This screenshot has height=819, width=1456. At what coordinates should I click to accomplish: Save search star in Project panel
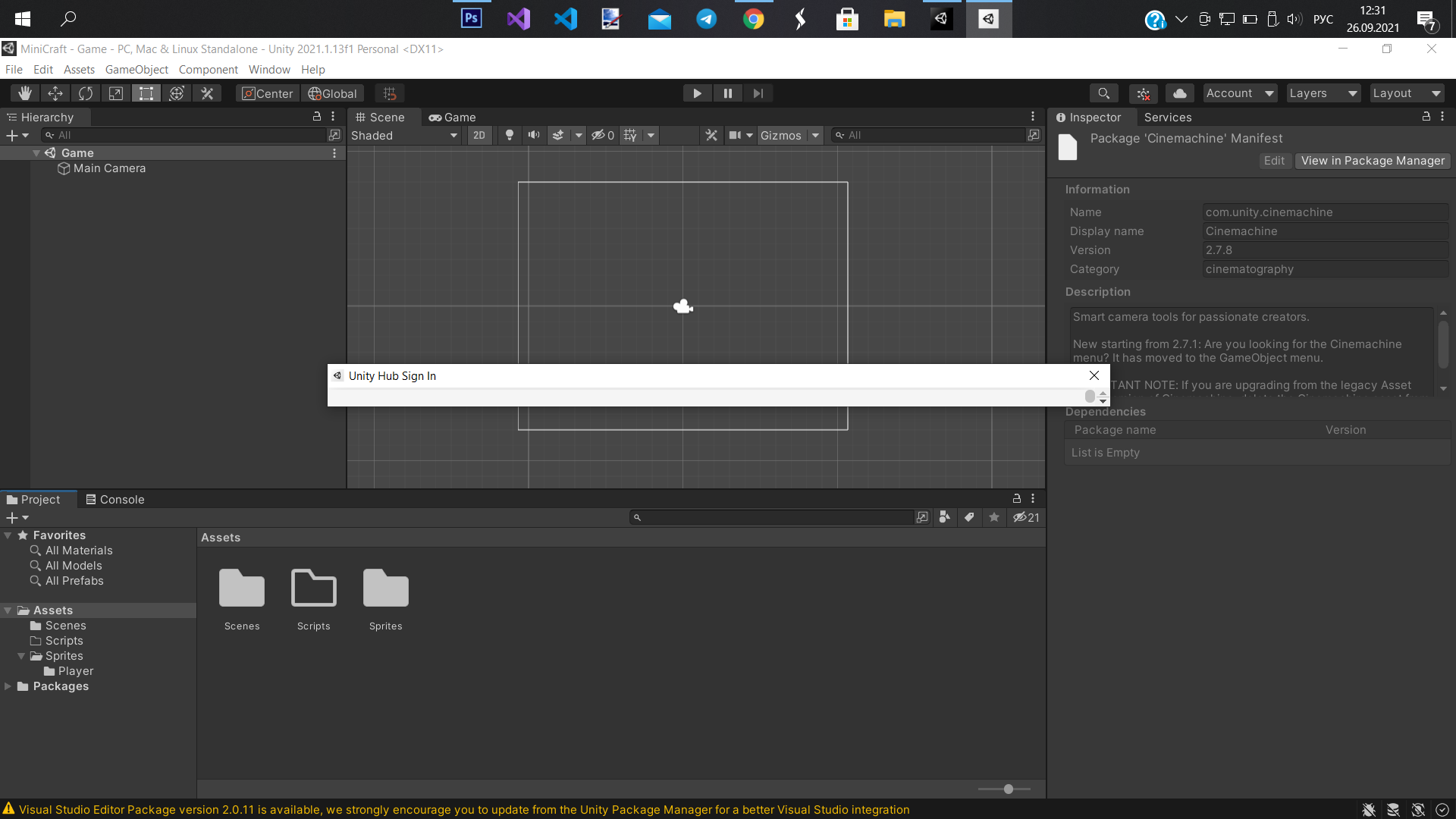[994, 517]
